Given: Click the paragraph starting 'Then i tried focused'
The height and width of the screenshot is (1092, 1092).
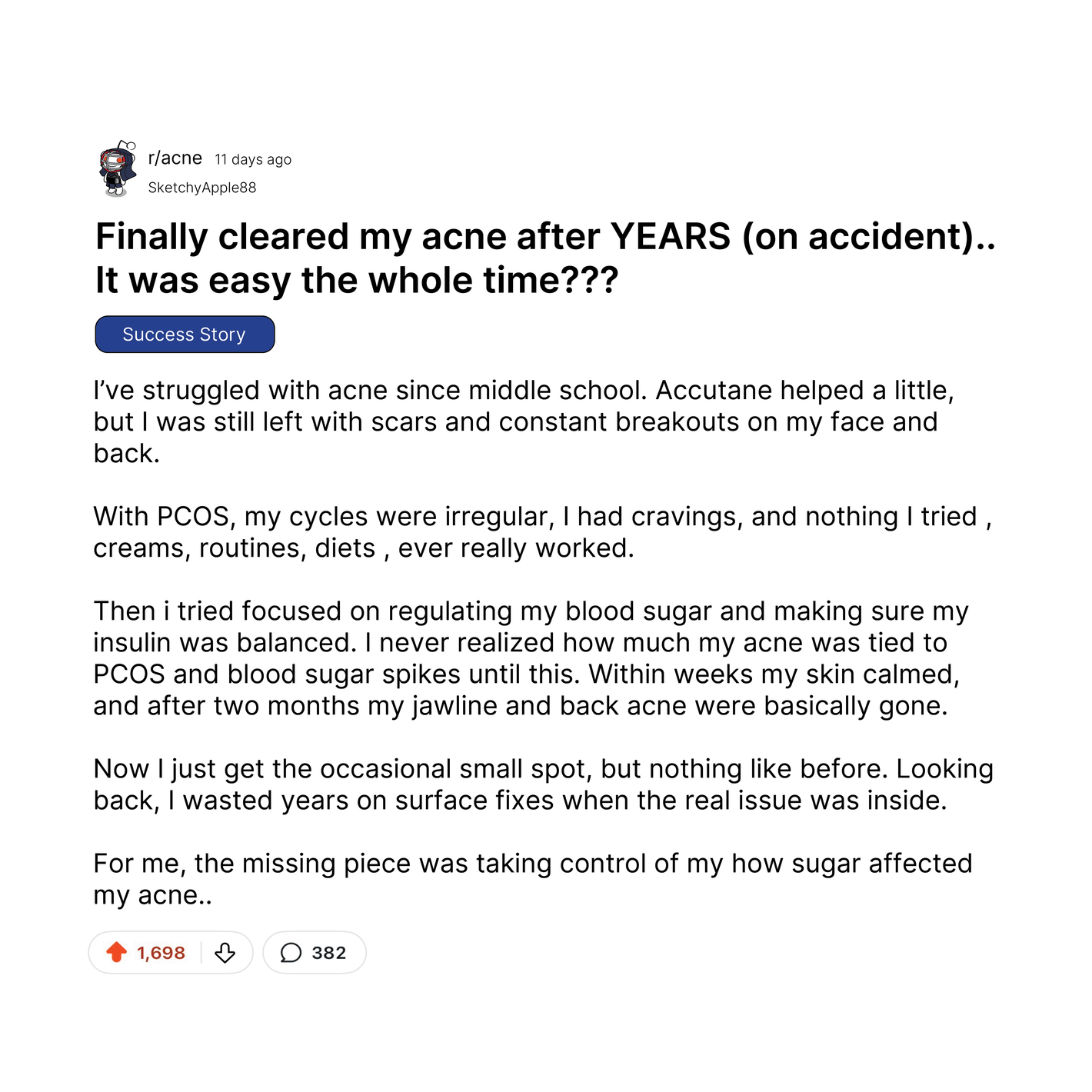Looking at the screenshot, I should 531,658.
